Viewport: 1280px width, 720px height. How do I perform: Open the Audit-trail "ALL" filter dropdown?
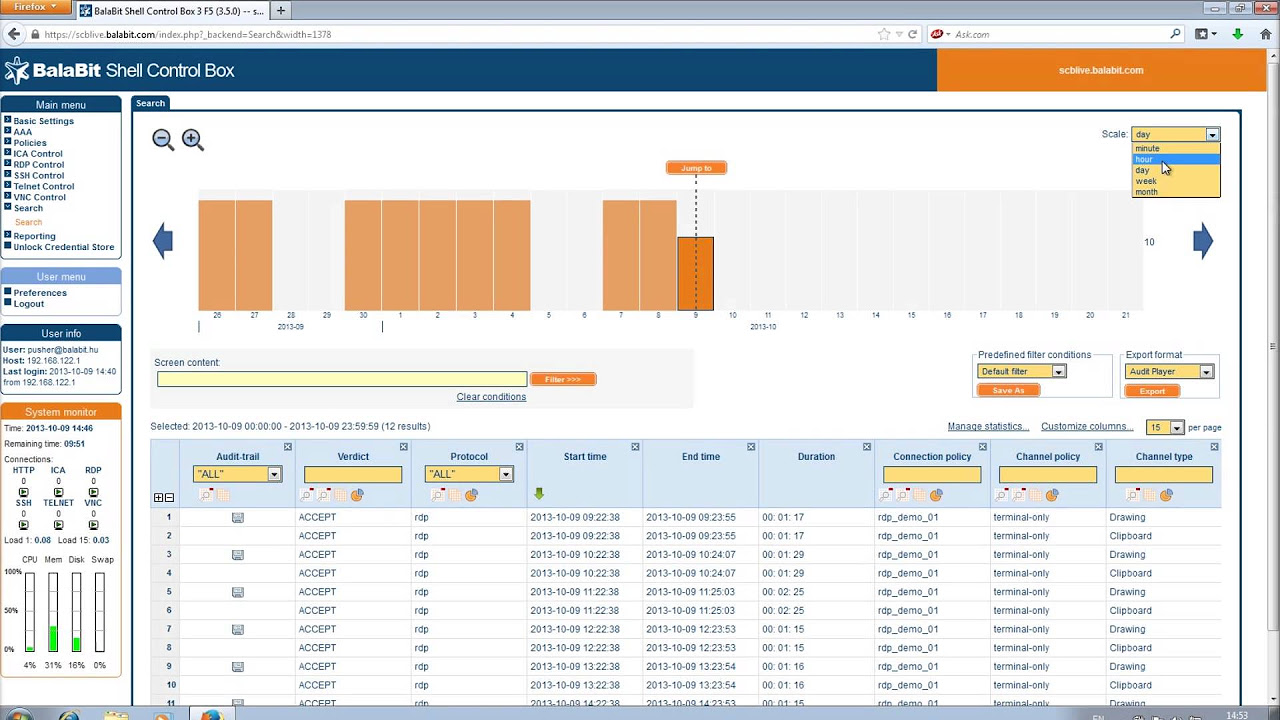[237, 474]
